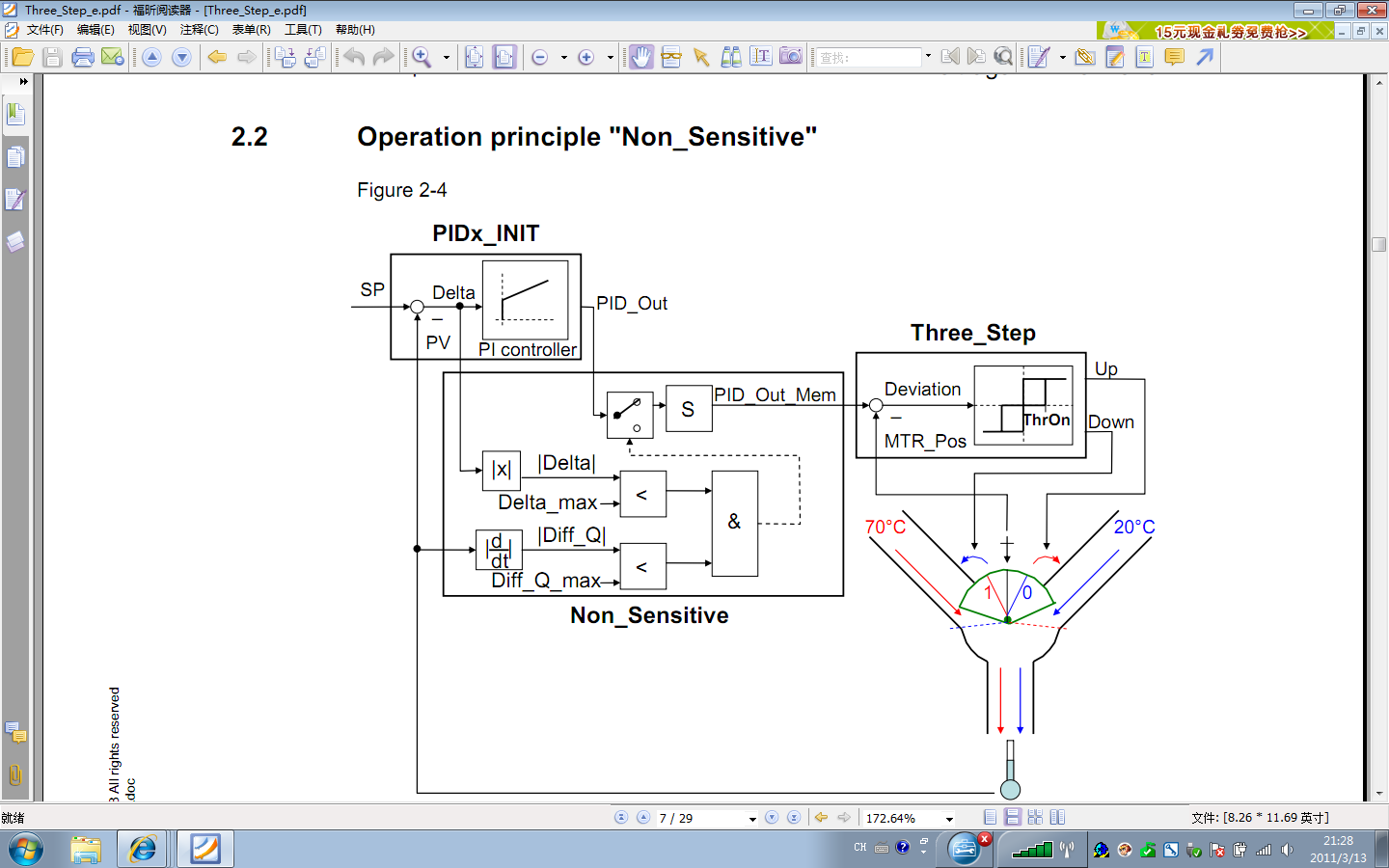Open the find field dropdown arrow
The width and height of the screenshot is (1389, 868).
928,57
